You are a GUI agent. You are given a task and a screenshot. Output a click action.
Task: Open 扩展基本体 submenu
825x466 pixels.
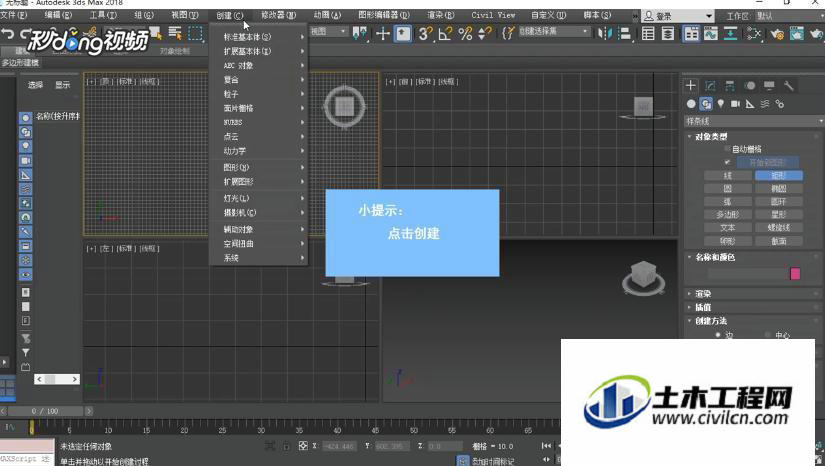coord(259,51)
